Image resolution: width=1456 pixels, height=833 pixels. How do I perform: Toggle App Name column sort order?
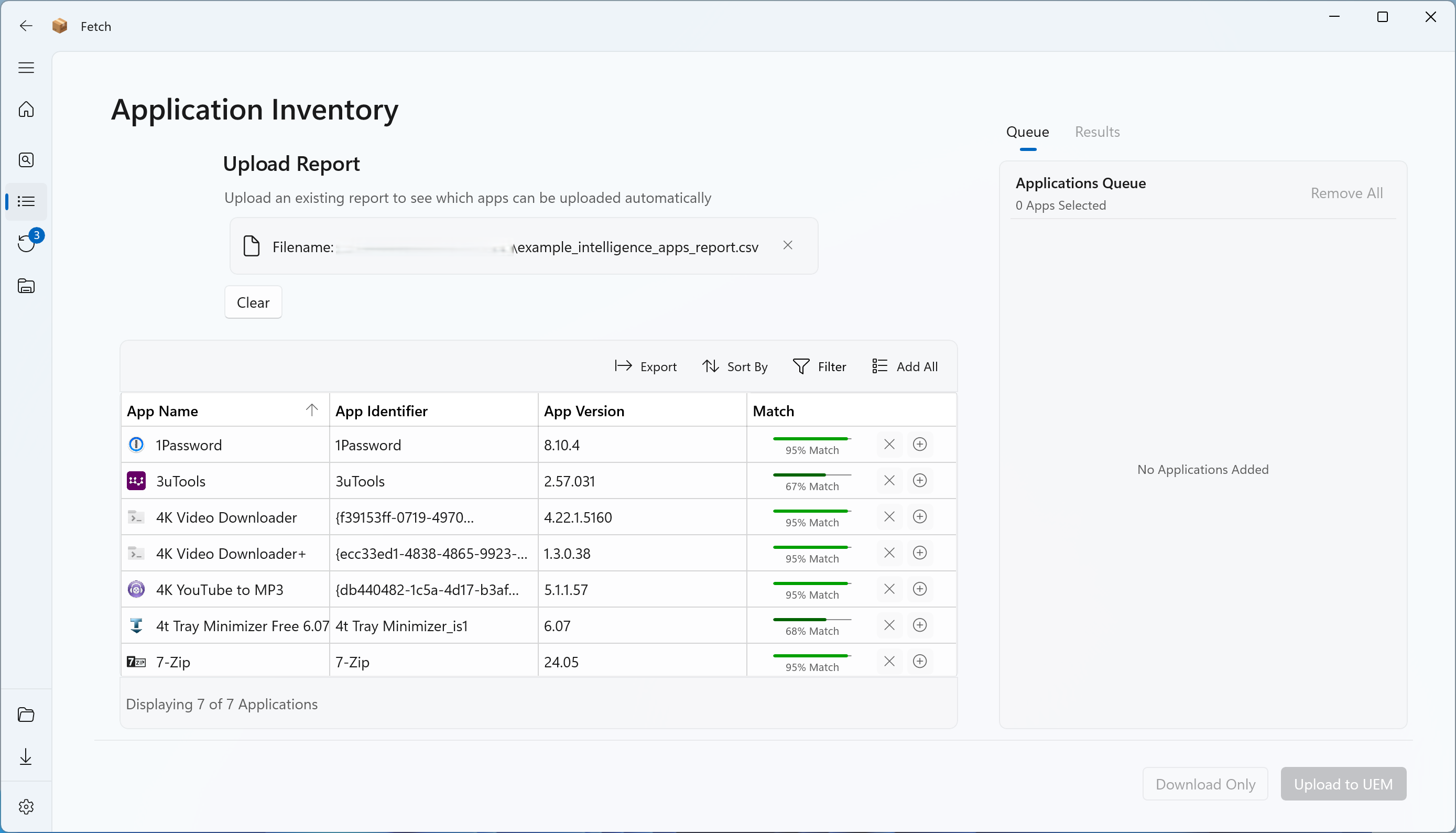pos(312,410)
